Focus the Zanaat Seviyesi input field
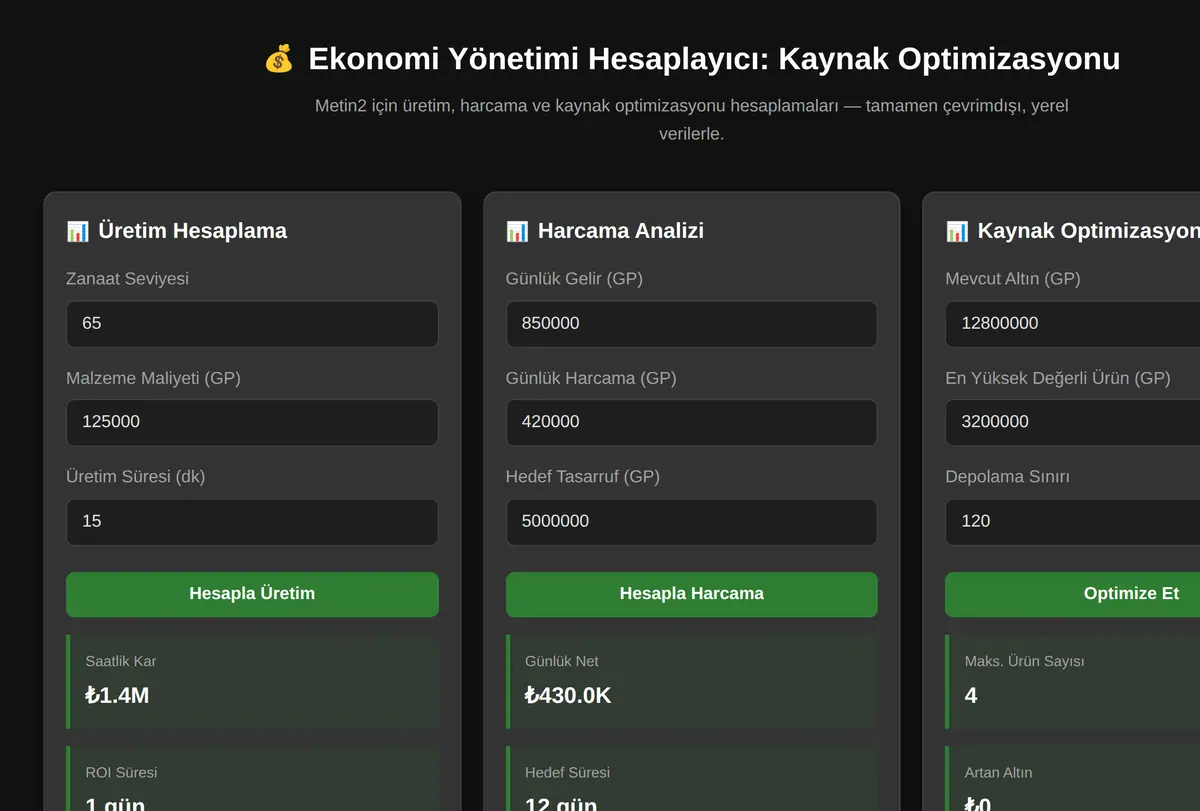The width and height of the screenshot is (1200, 811). tap(252, 324)
